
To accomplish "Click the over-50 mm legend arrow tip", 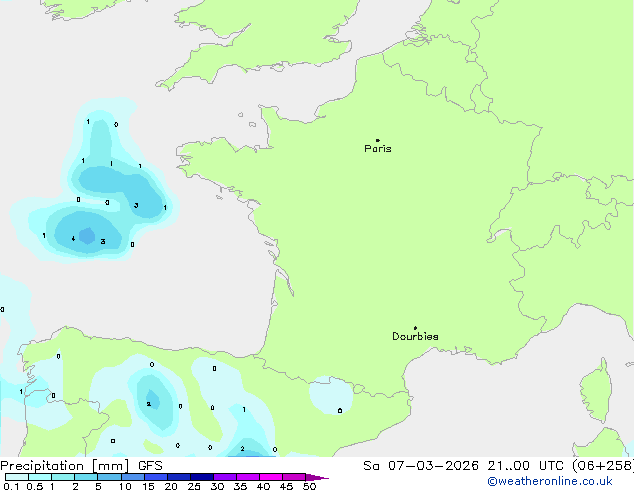I will click(317, 477).
